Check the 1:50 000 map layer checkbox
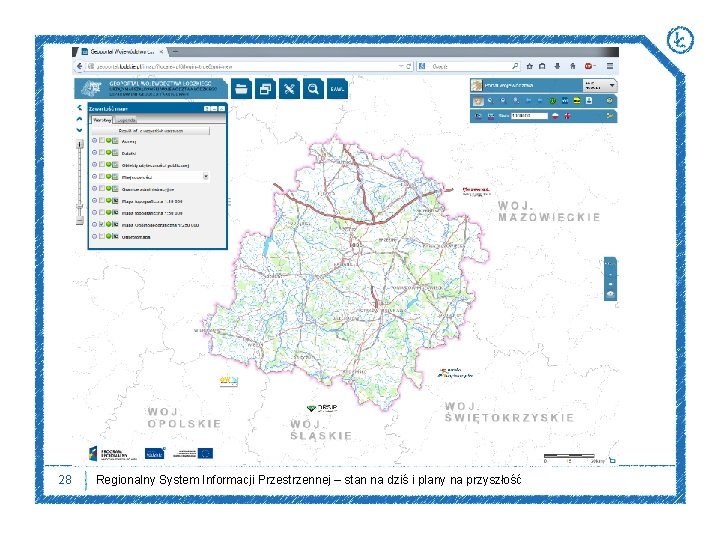 click(101, 213)
